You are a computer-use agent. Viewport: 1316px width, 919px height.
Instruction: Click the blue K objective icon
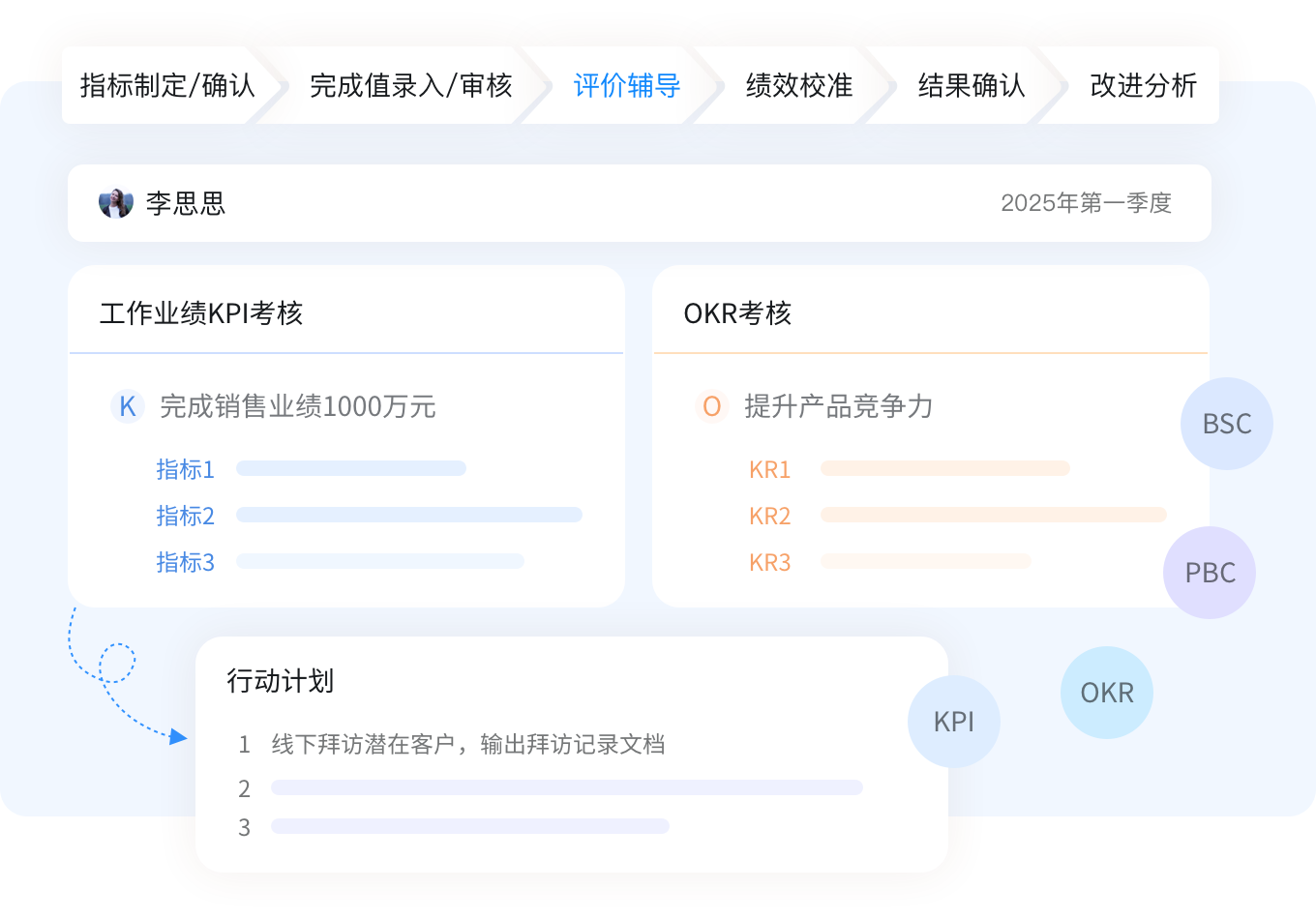(127, 406)
